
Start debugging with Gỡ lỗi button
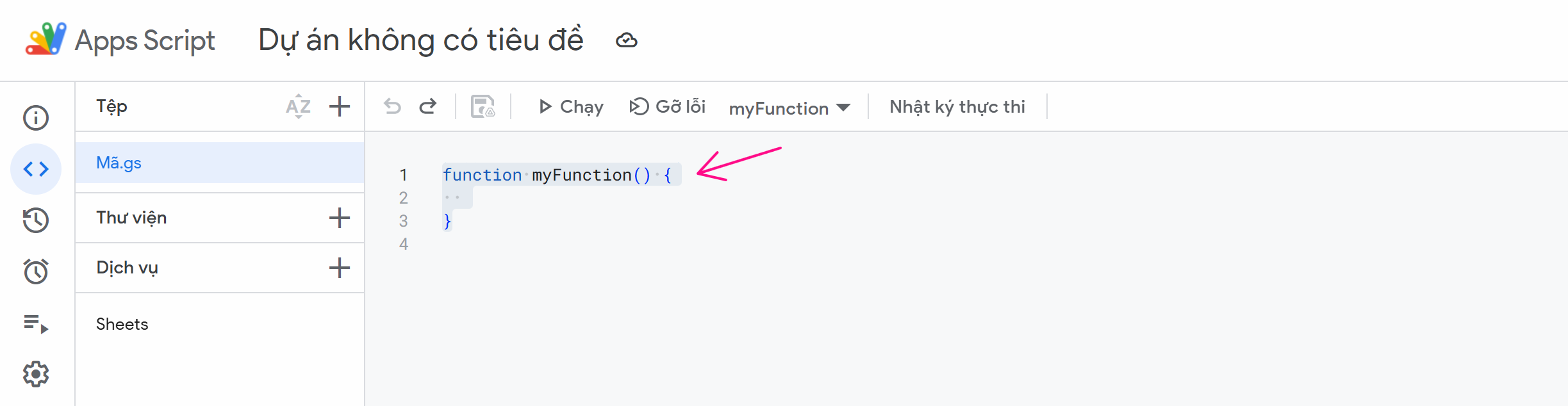667,106
